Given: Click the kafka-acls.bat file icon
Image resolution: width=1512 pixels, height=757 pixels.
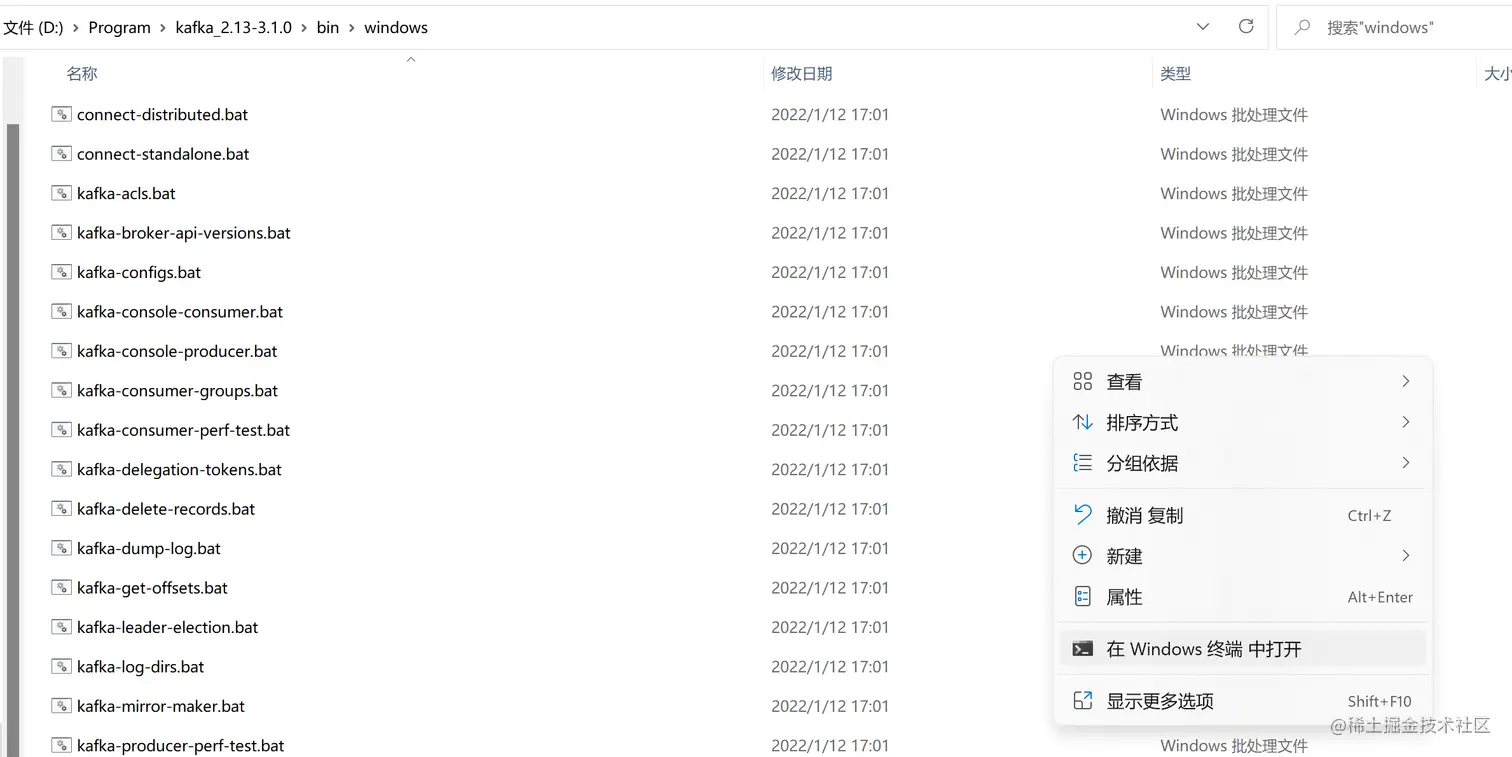Looking at the screenshot, I should [61, 194].
